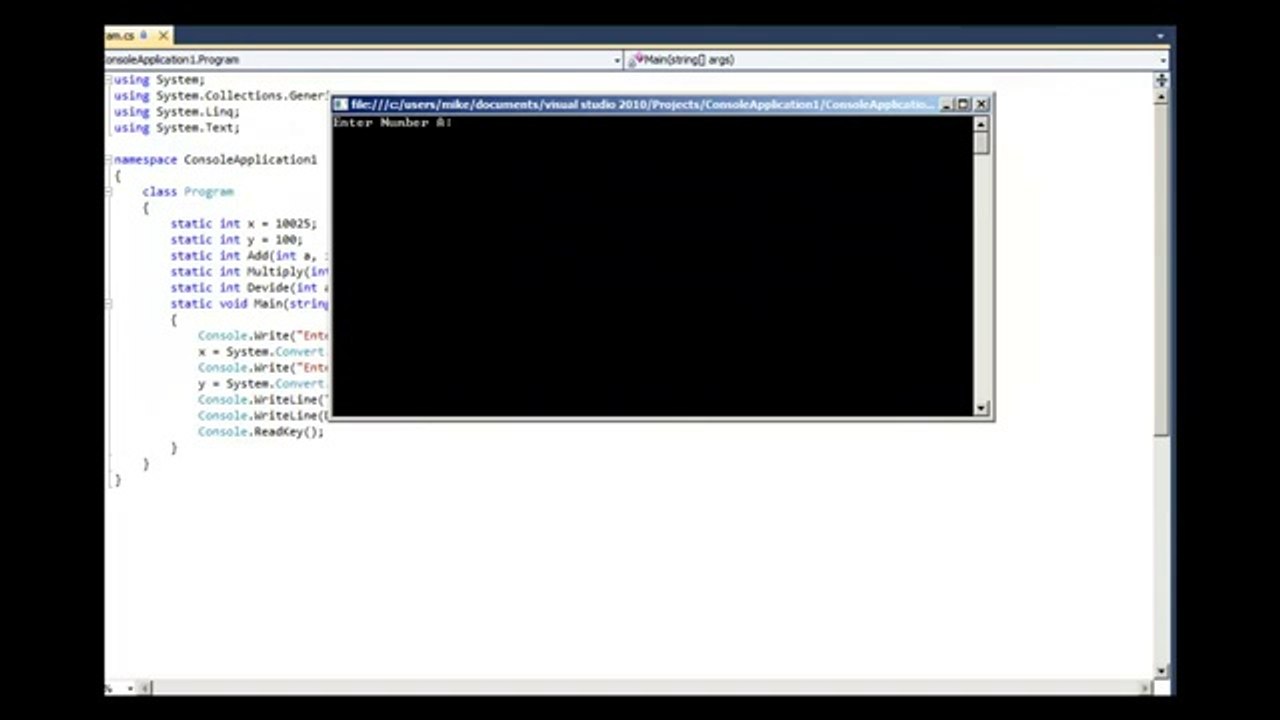Click console scrollbar down arrow
1280x720 pixels.
[981, 407]
